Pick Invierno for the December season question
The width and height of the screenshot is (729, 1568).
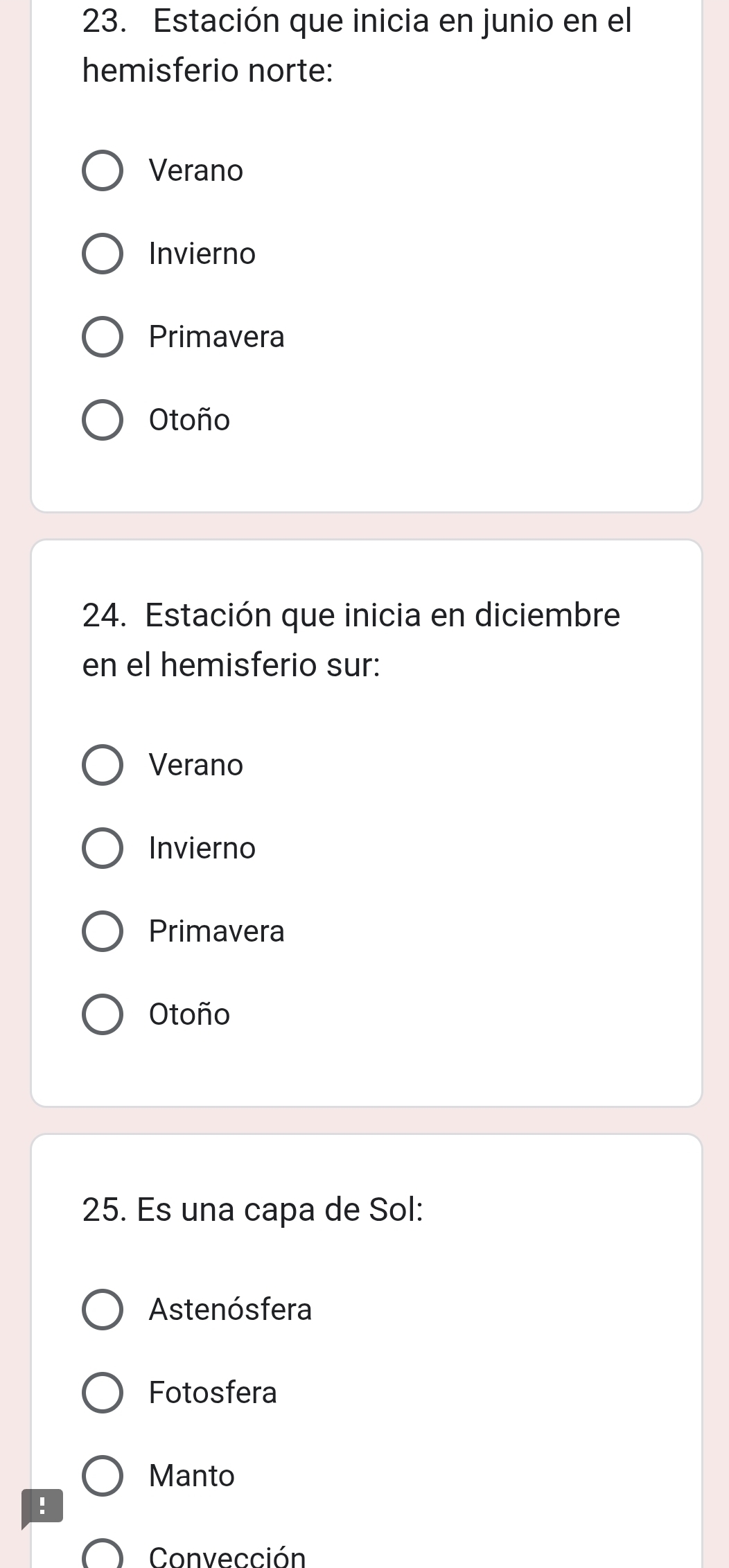pyautogui.click(x=103, y=848)
